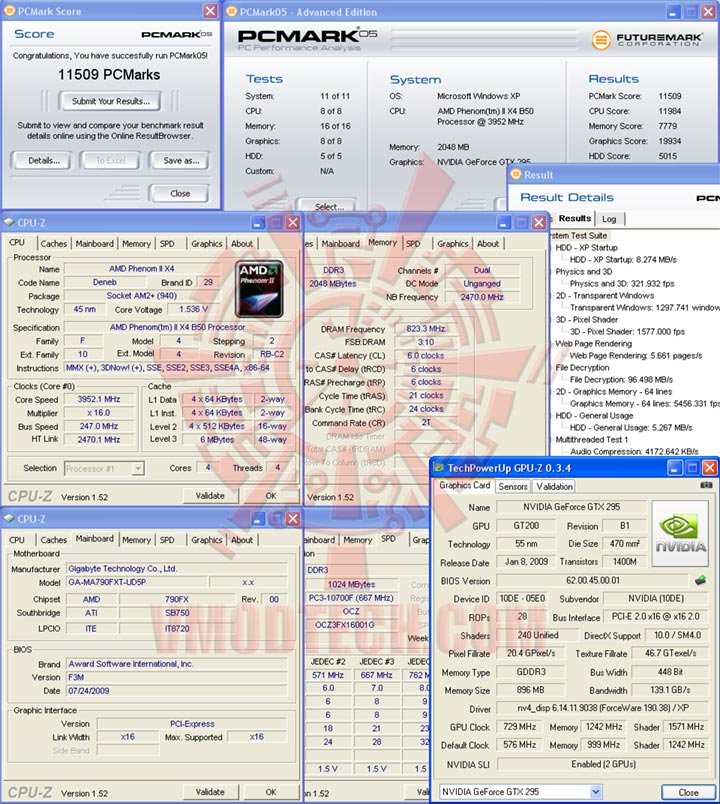
Task: Click the NVIDIA logo in GPU-Z
Action: [680, 534]
